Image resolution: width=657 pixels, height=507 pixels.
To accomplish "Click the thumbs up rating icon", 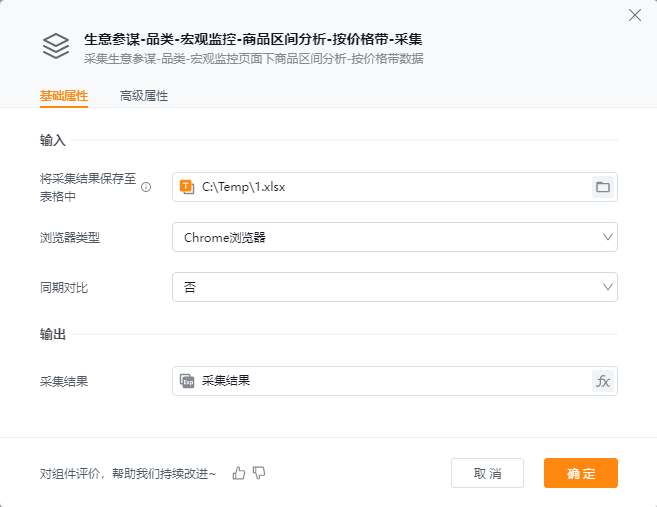I will (x=238, y=473).
